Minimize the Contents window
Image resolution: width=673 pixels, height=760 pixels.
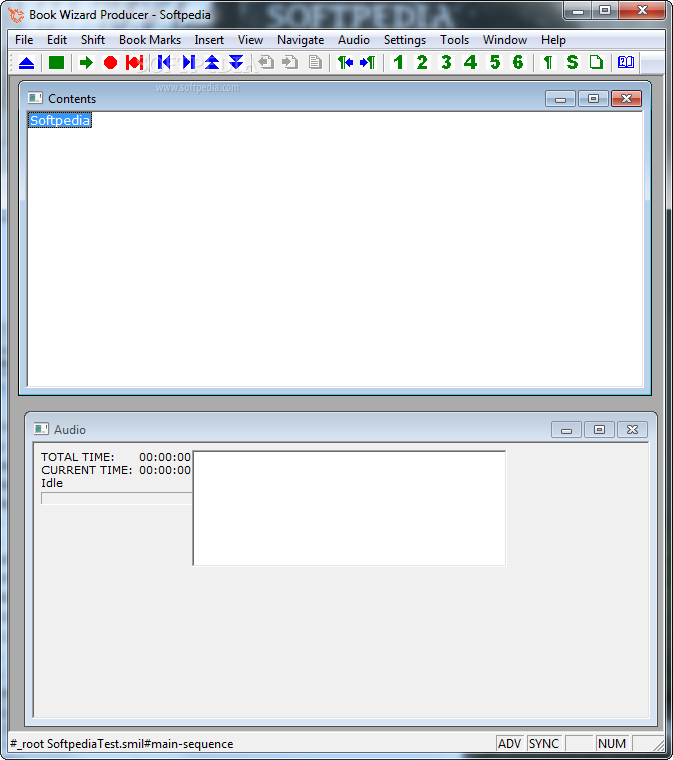click(561, 99)
